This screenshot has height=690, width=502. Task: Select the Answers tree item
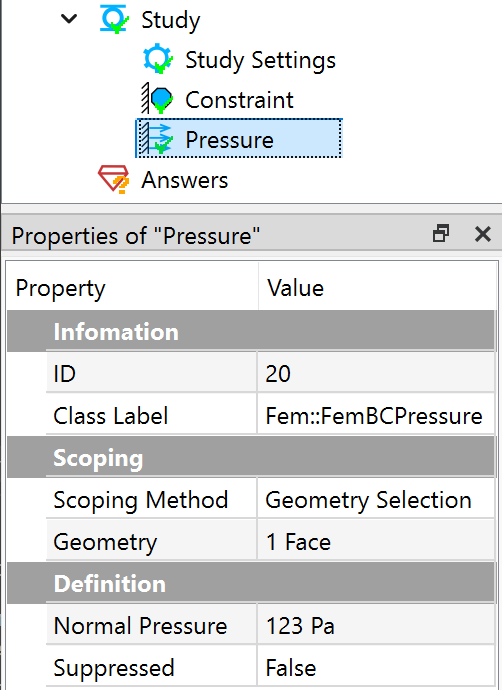click(x=184, y=180)
